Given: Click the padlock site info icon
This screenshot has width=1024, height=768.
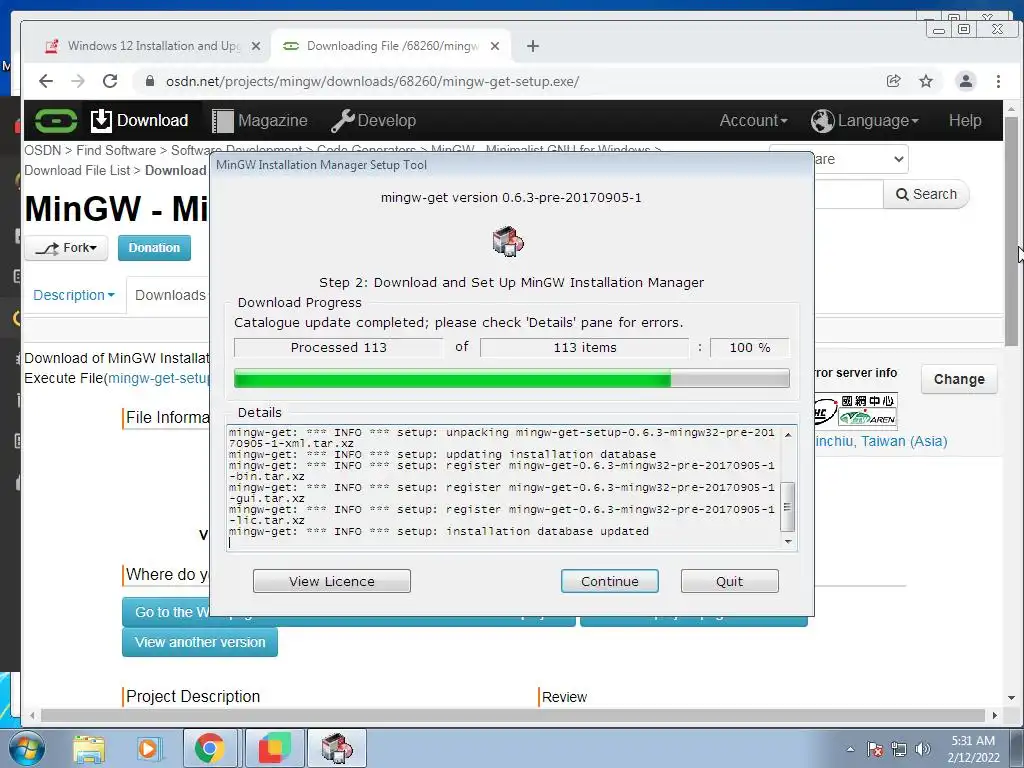Looking at the screenshot, I should 150,81.
